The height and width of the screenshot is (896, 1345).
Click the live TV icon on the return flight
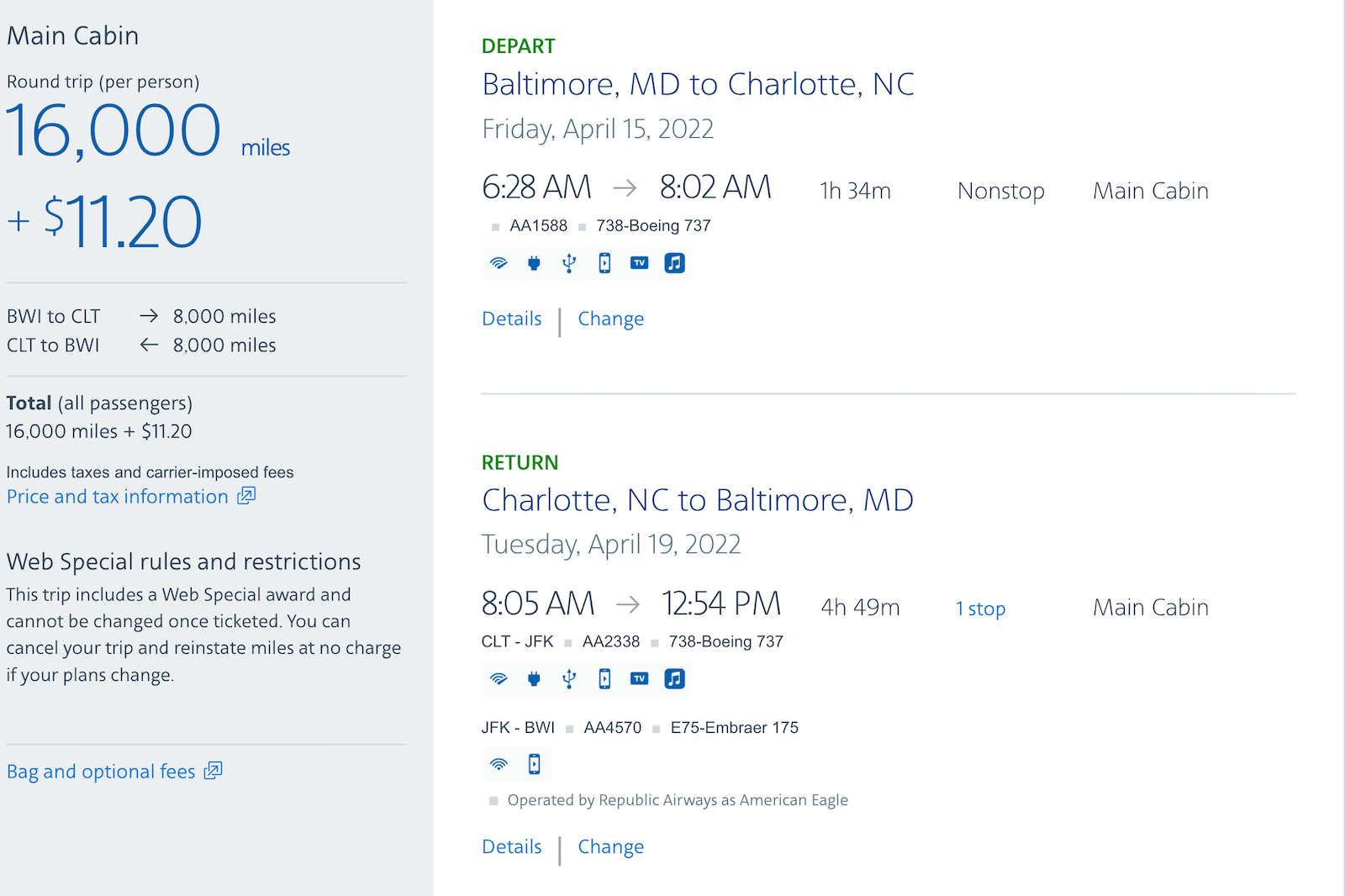pyautogui.click(x=639, y=678)
